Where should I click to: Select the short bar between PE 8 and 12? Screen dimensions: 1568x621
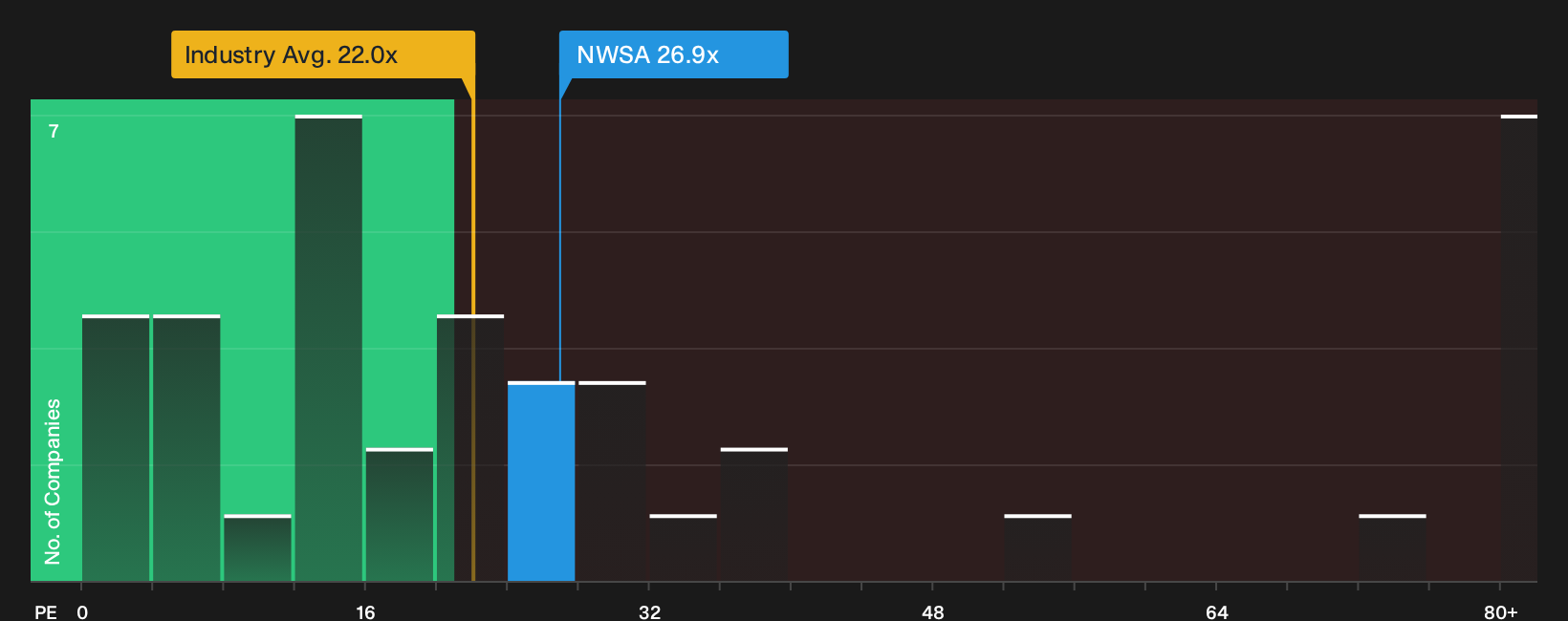257,548
